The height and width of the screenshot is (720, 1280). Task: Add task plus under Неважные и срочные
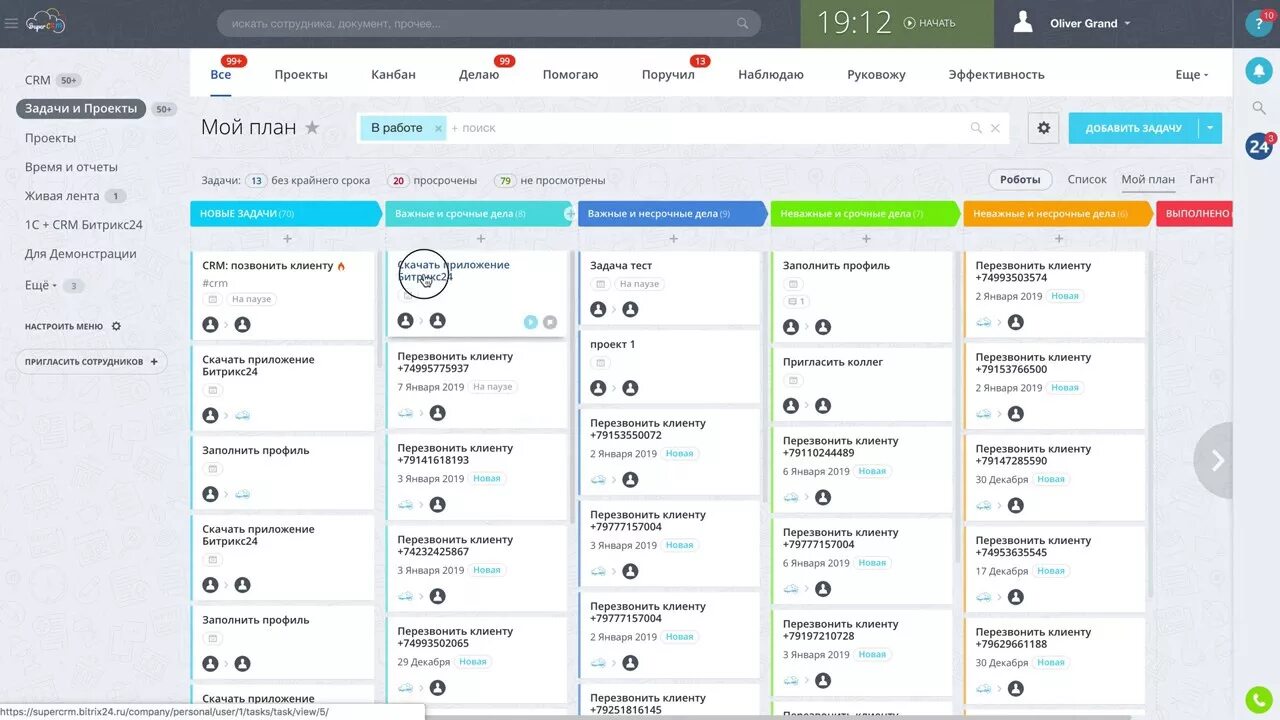tap(866, 239)
